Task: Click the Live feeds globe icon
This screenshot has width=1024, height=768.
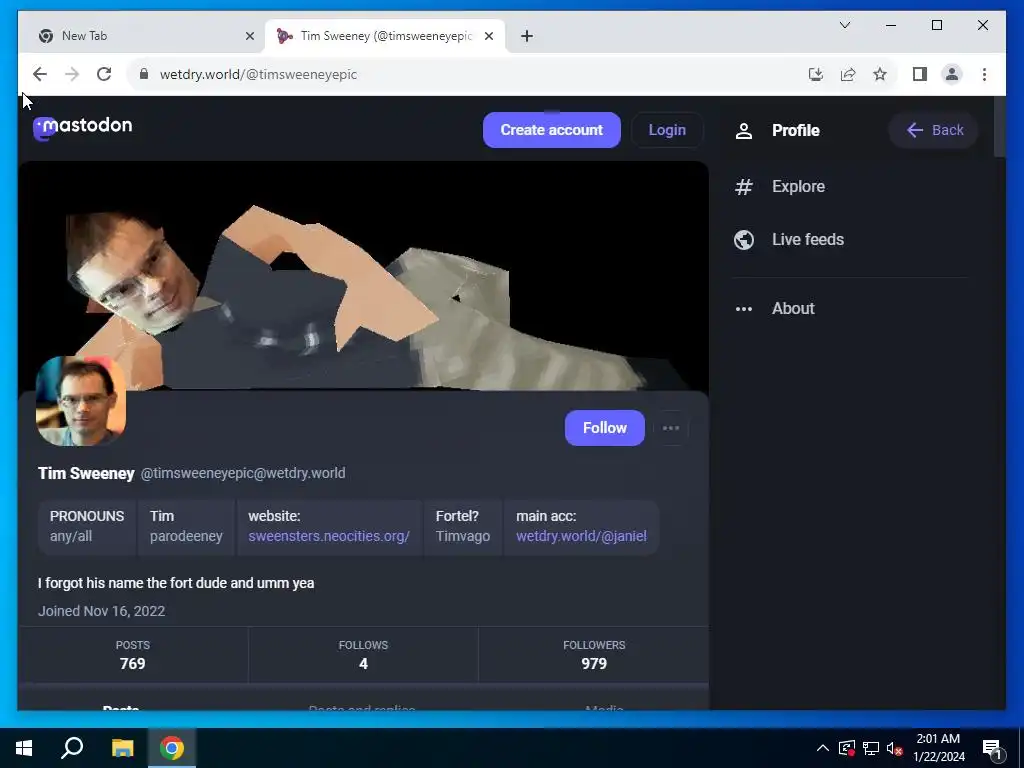Action: click(x=744, y=240)
